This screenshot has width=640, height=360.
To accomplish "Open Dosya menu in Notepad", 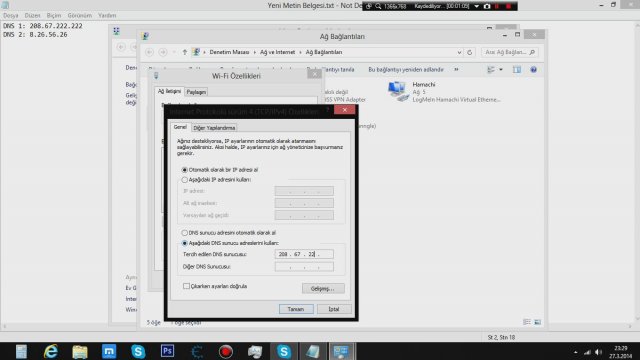I will click(x=11, y=16).
